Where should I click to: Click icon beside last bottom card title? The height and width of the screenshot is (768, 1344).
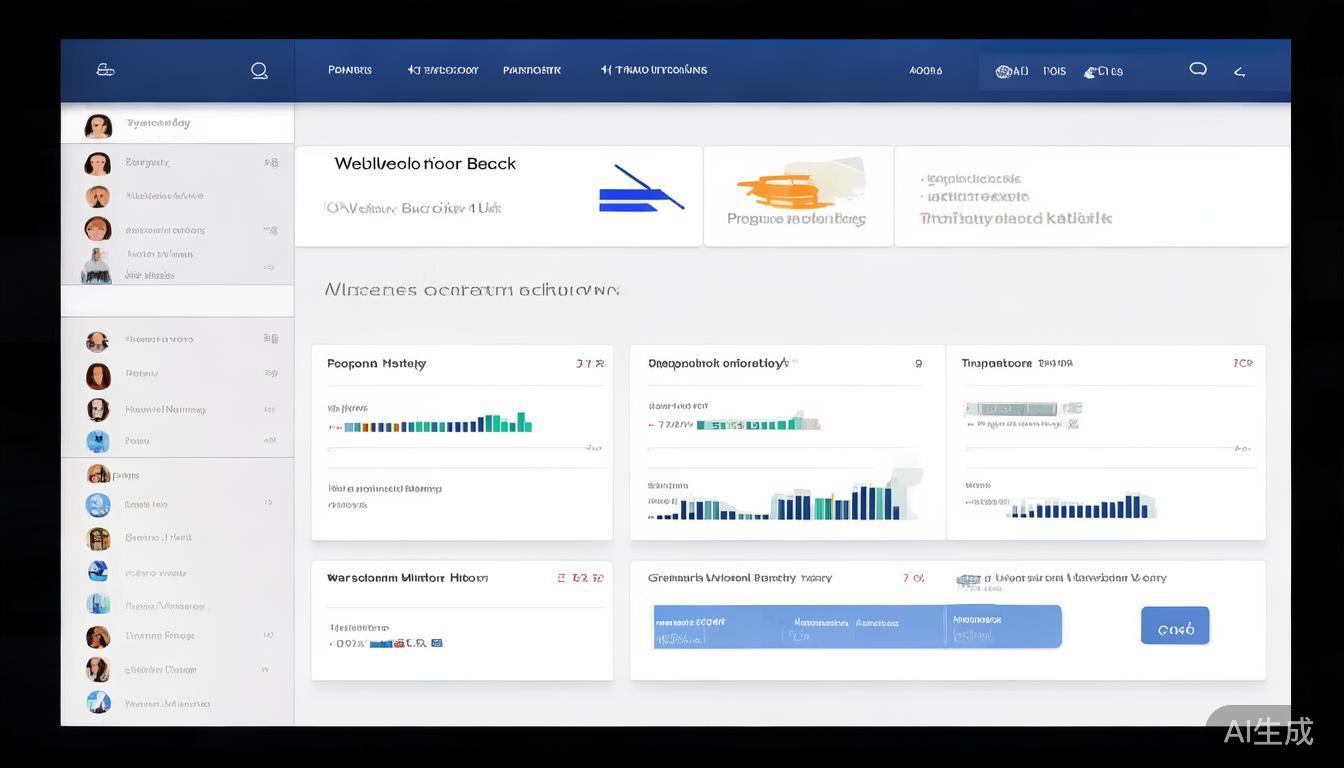[x=967, y=580]
